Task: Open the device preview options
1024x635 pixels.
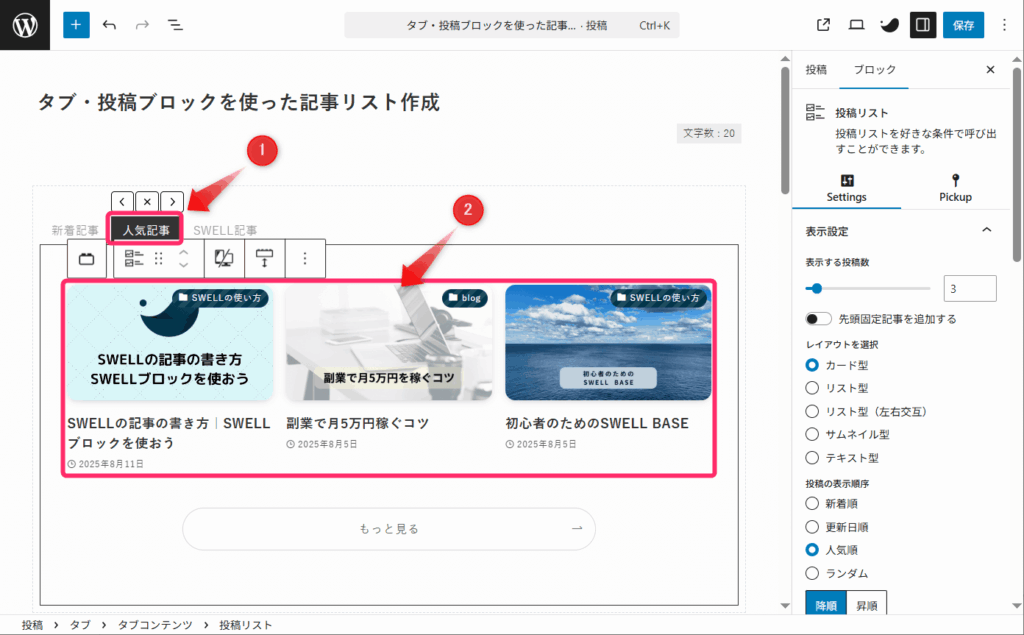Action: 856,25
